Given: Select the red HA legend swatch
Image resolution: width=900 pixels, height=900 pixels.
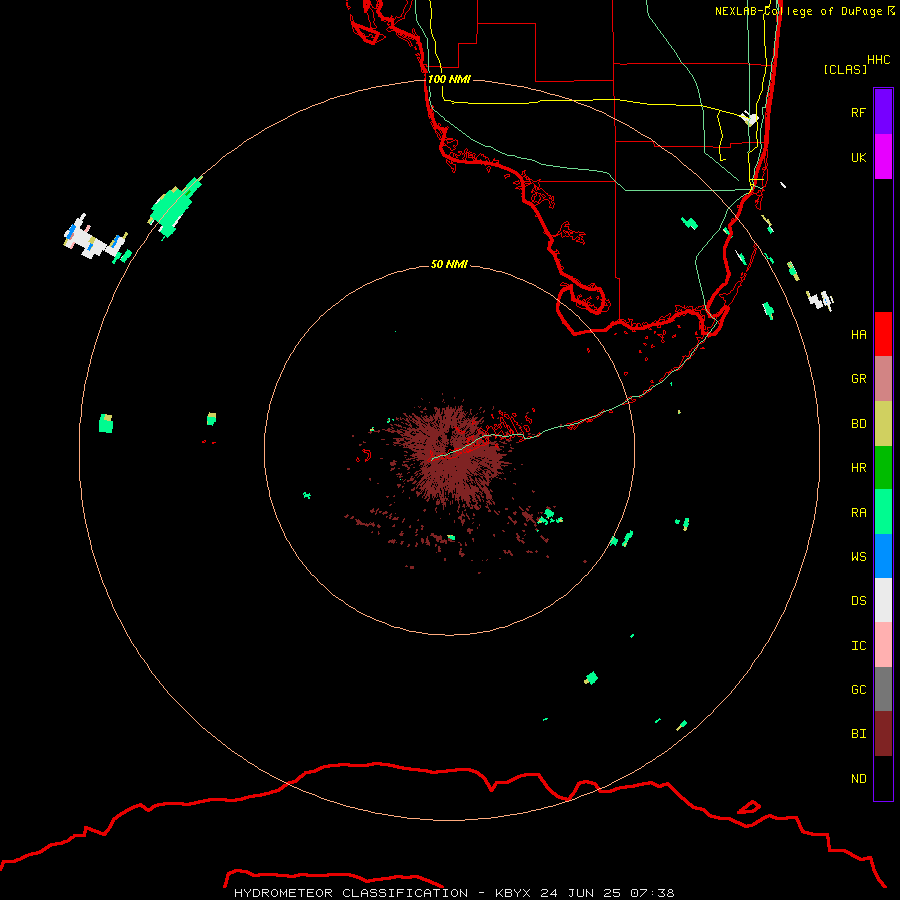Looking at the screenshot, I should [x=883, y=334].
